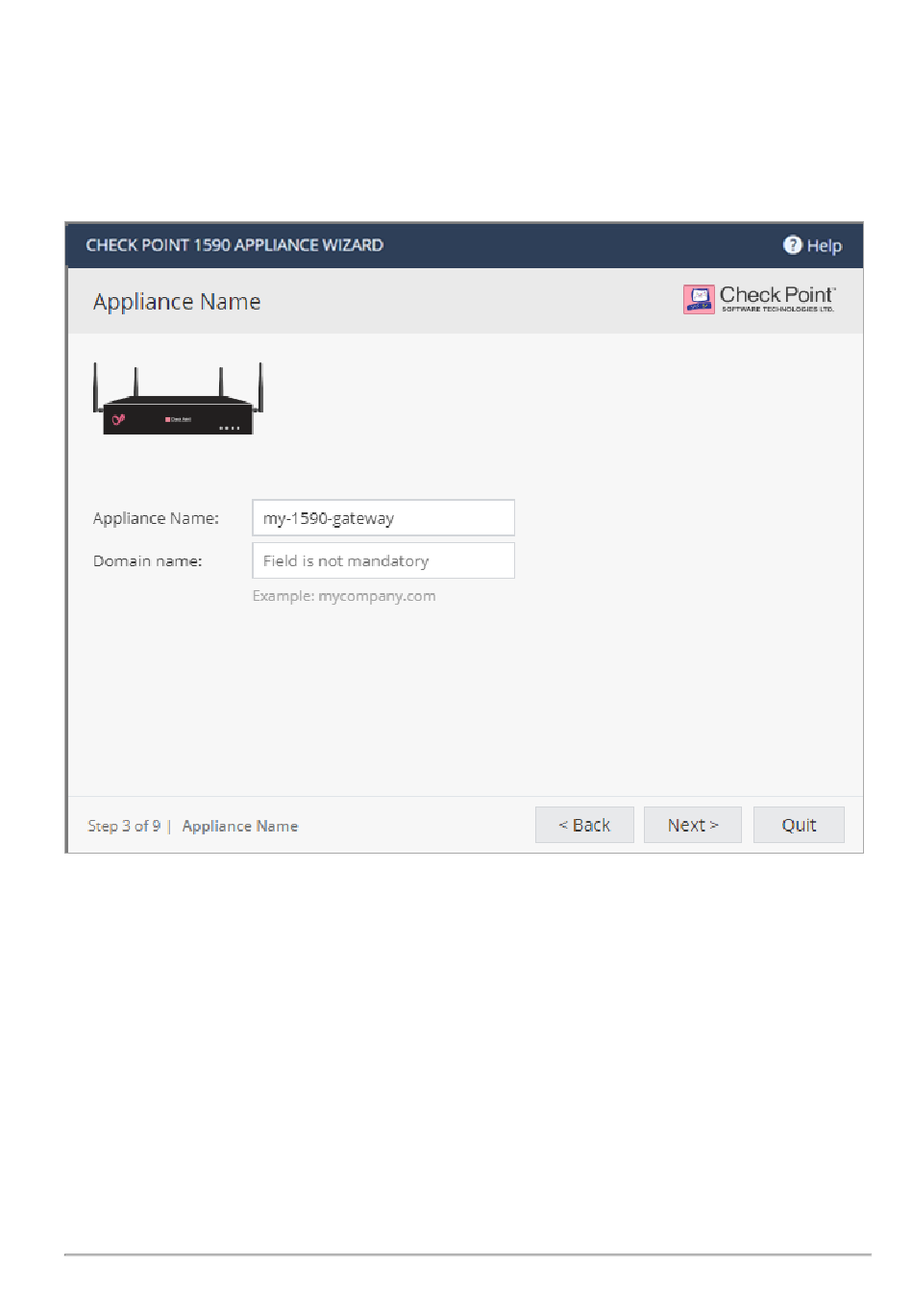Click the Software Technologies Ltd tagline

(x=778, y=310)
